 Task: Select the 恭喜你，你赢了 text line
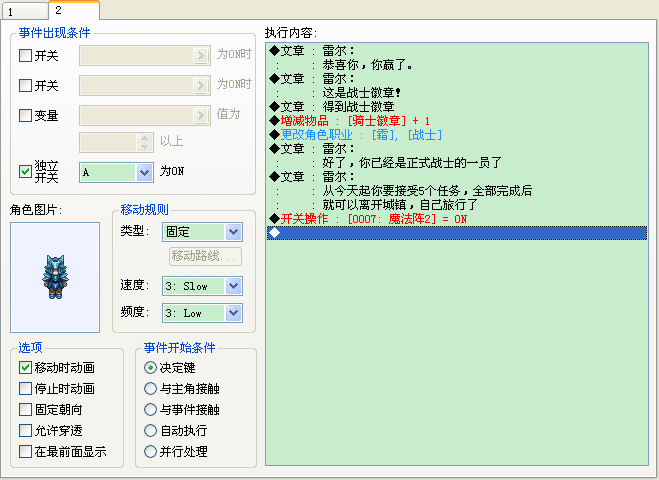coord(457,65)
